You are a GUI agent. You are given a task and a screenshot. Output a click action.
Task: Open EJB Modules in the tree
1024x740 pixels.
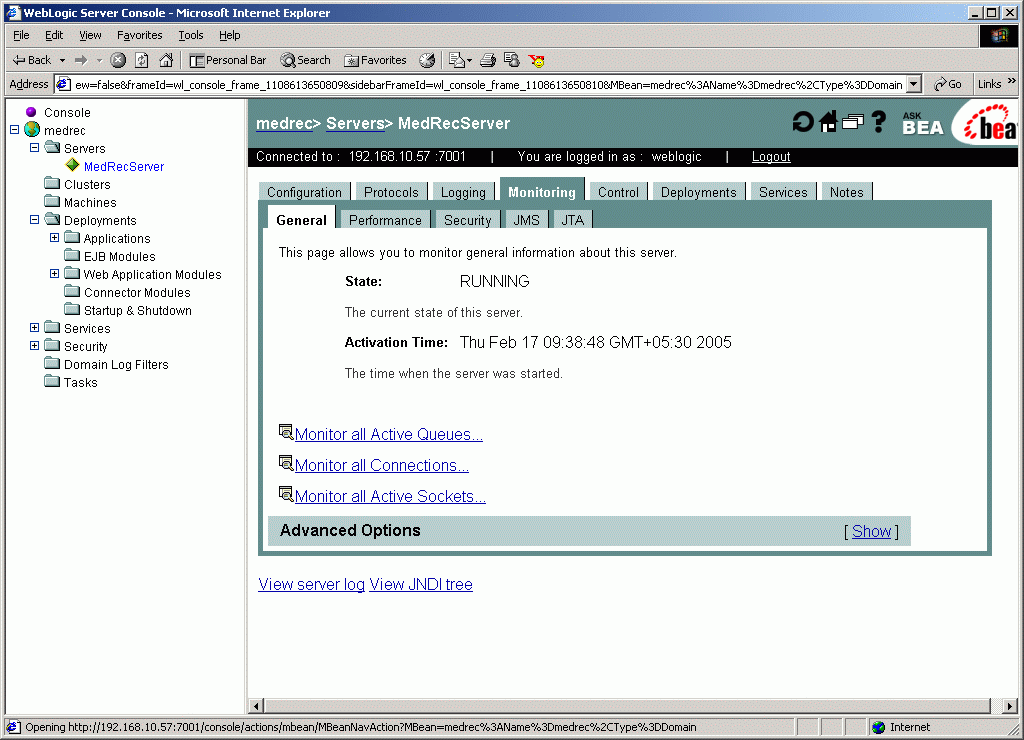pyautogui.click(x=120, y=257)
